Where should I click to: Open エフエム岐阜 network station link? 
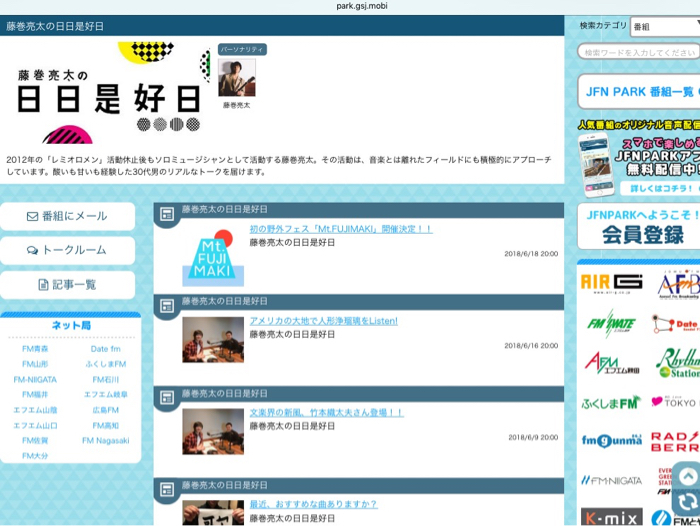tap(106, 394)
